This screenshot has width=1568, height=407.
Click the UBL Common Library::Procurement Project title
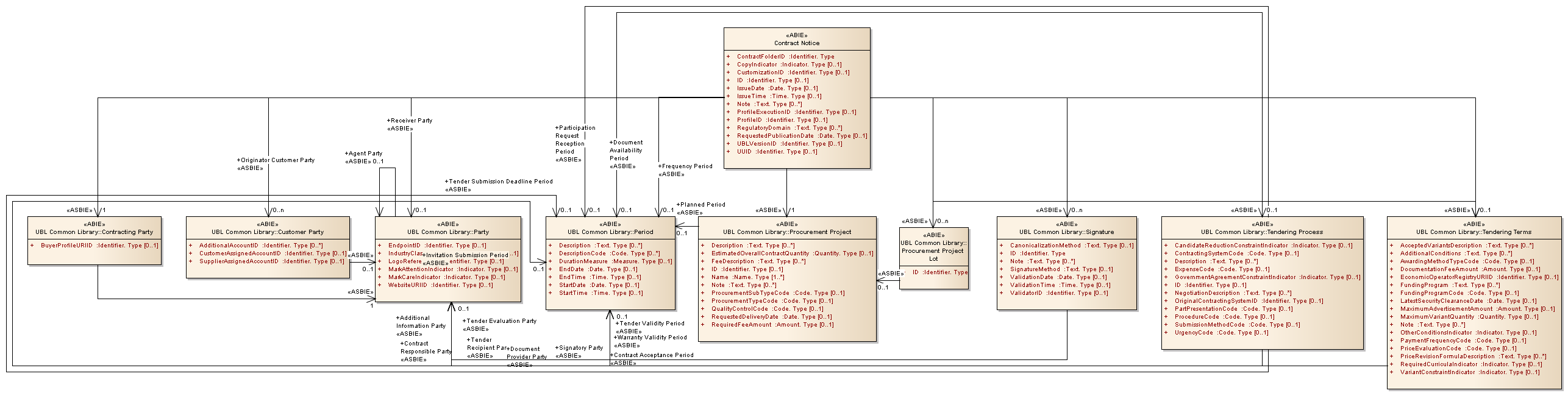787,232
